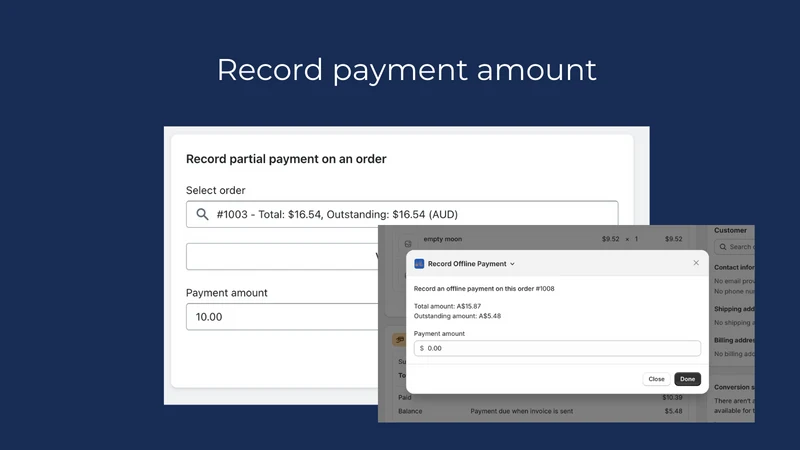Image resolution: width=800 pixels, height=450 pixels.
Task: Click the empty field below Select order
Action: click(x=282, y=256)
